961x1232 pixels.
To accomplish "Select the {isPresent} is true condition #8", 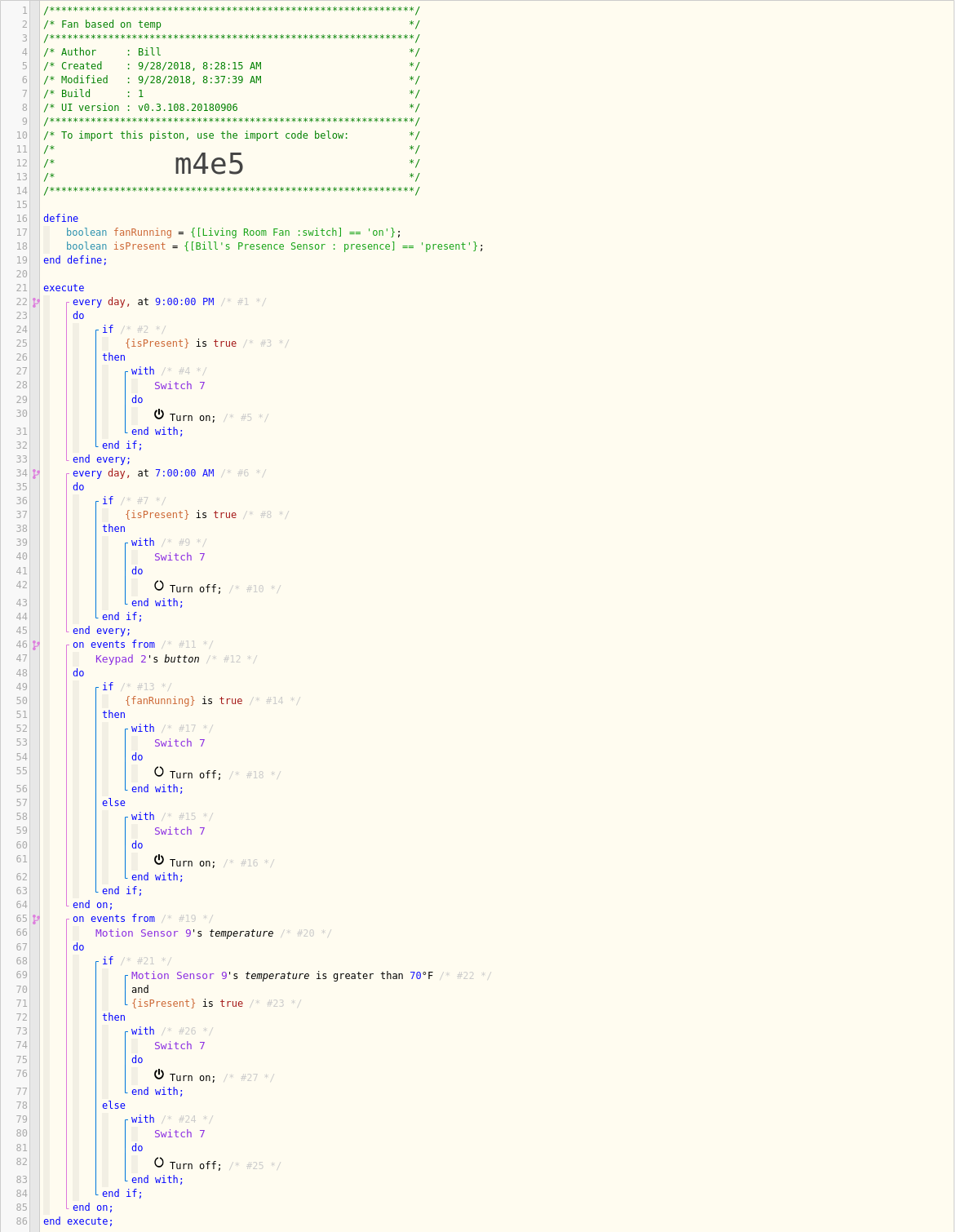I will coord(181,515).
